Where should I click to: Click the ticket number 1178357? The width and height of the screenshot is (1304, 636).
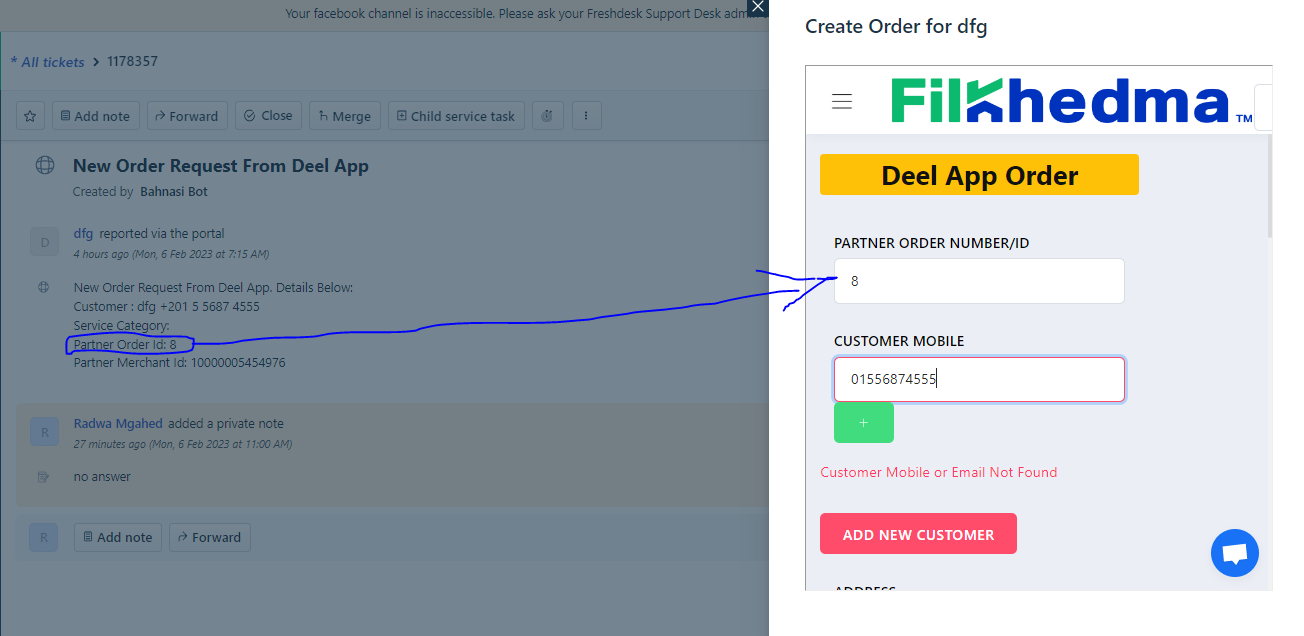pyautogui.click(x=131, y=62)
